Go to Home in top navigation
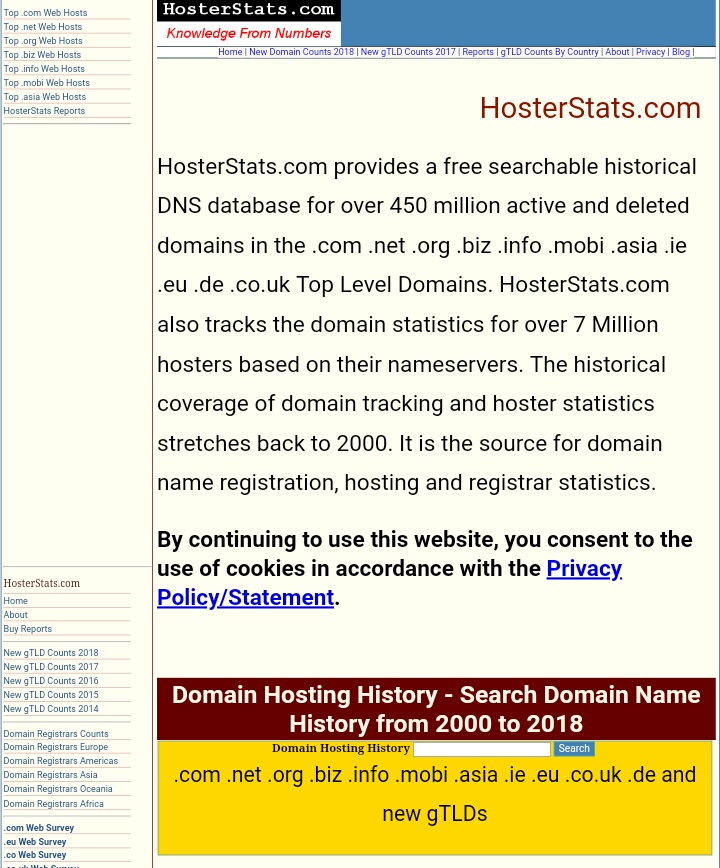This screenshot has width=720, height=868. [x=230, y=51]
